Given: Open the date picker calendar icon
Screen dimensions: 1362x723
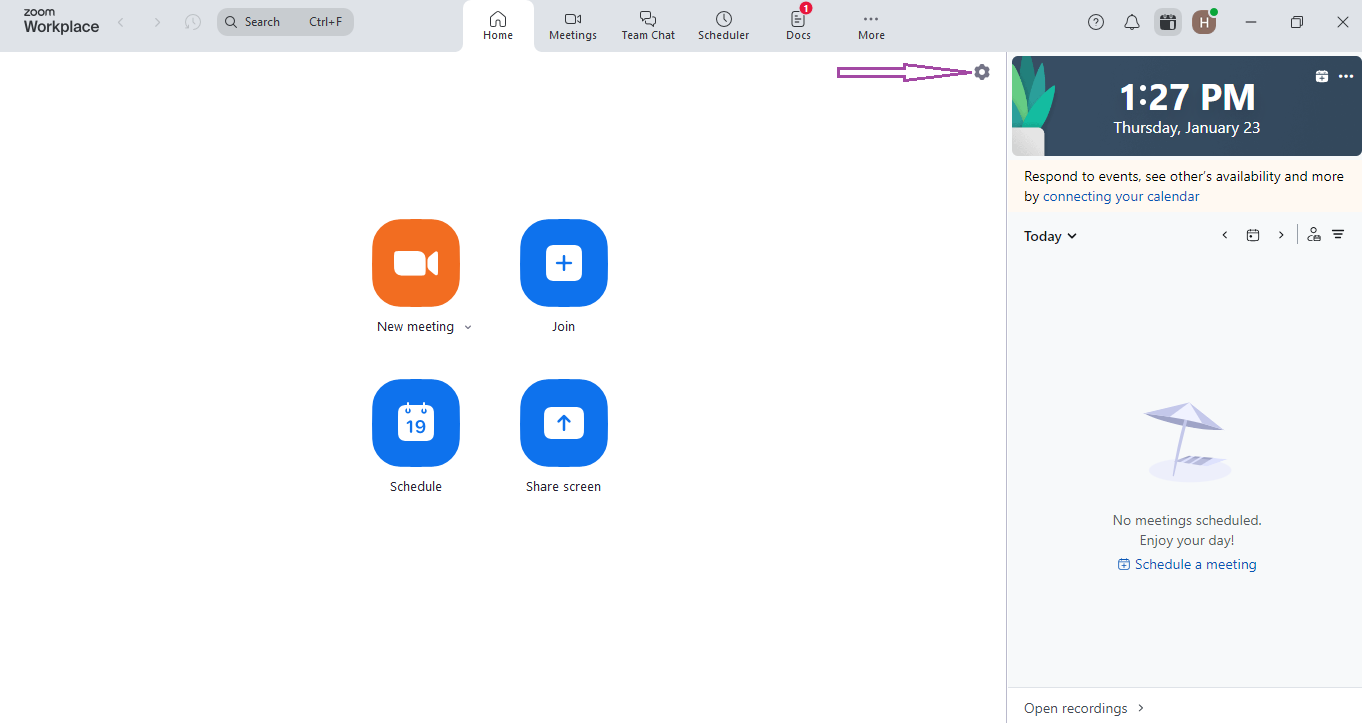Looking at the screenshot, I should [1253, 235].
